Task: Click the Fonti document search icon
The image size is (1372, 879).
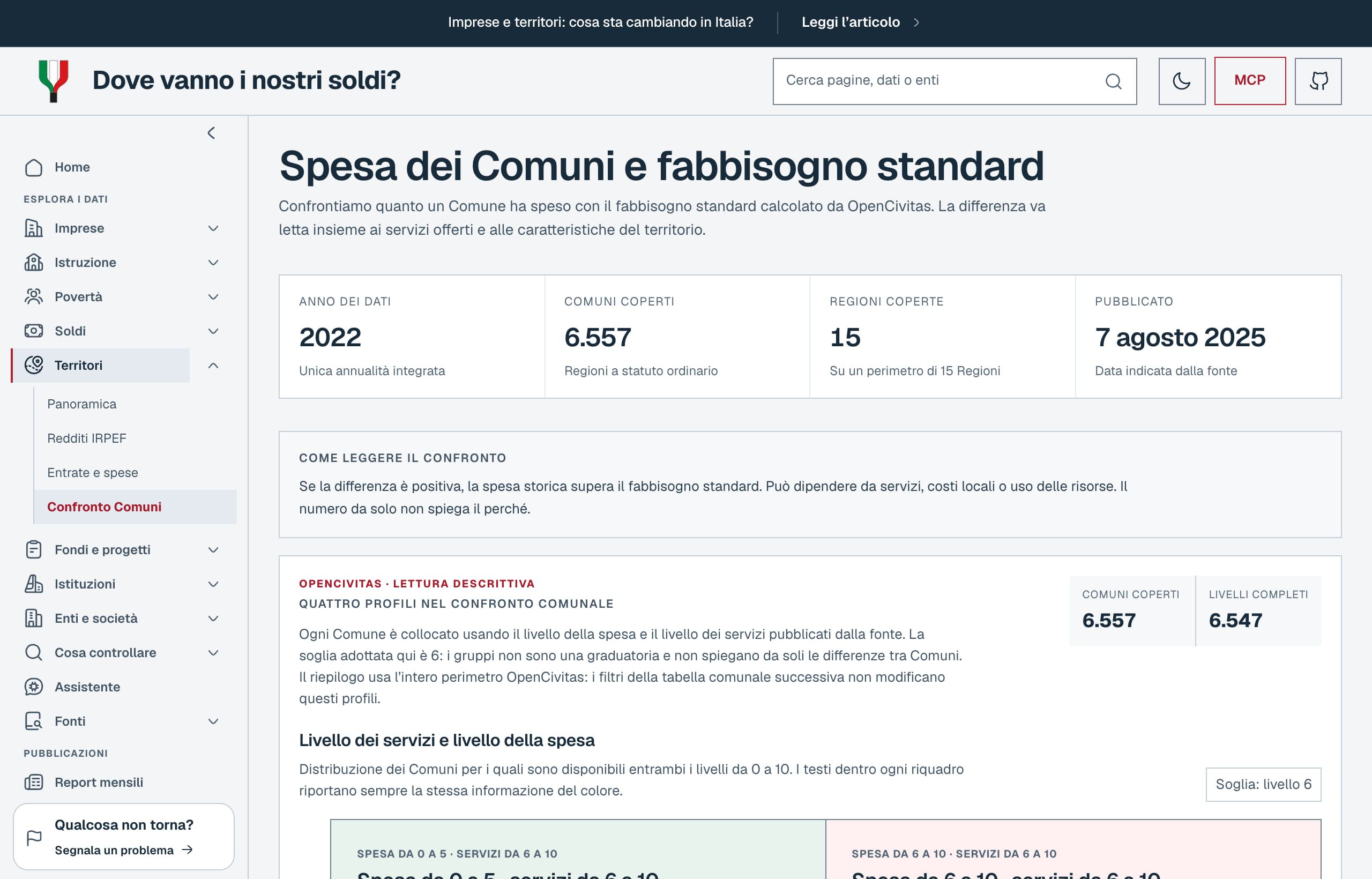Action: click(x=34, y=721)
